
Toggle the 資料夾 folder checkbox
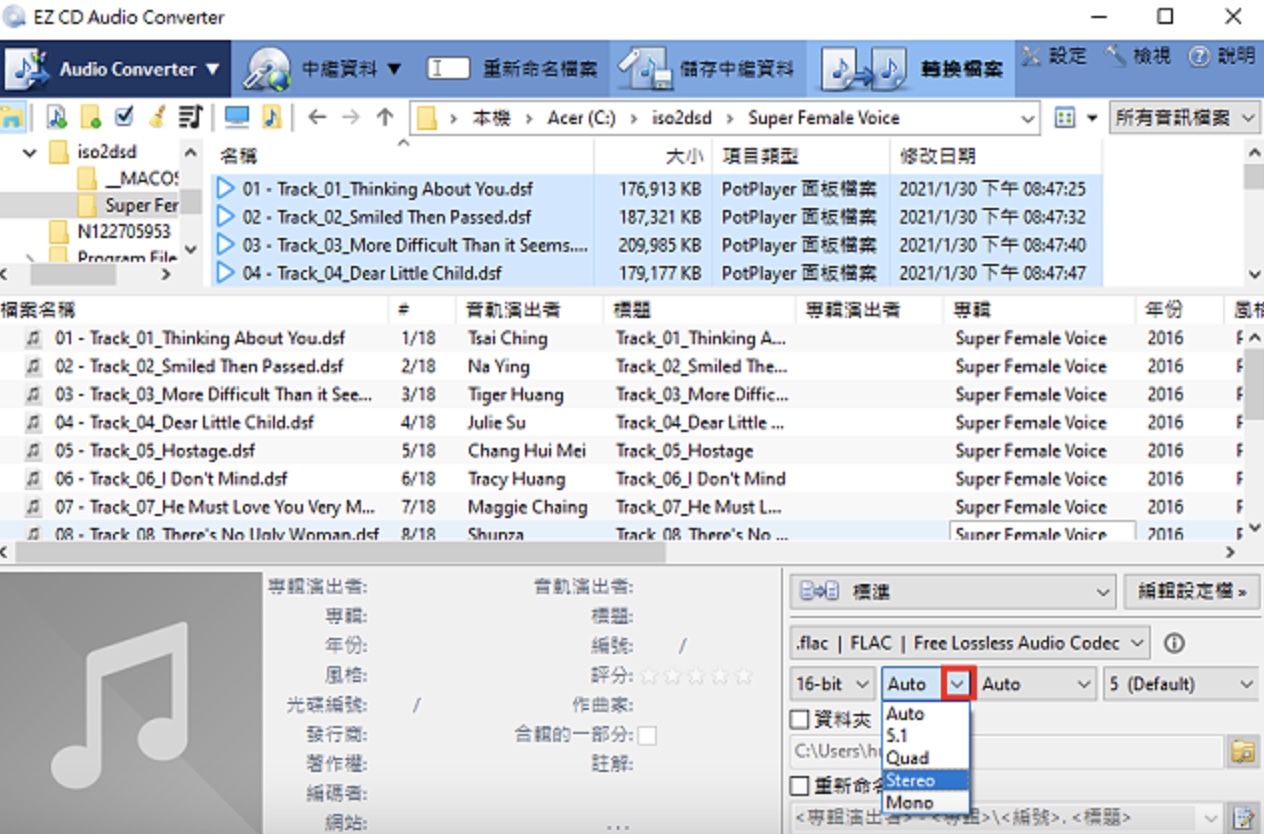799,718
